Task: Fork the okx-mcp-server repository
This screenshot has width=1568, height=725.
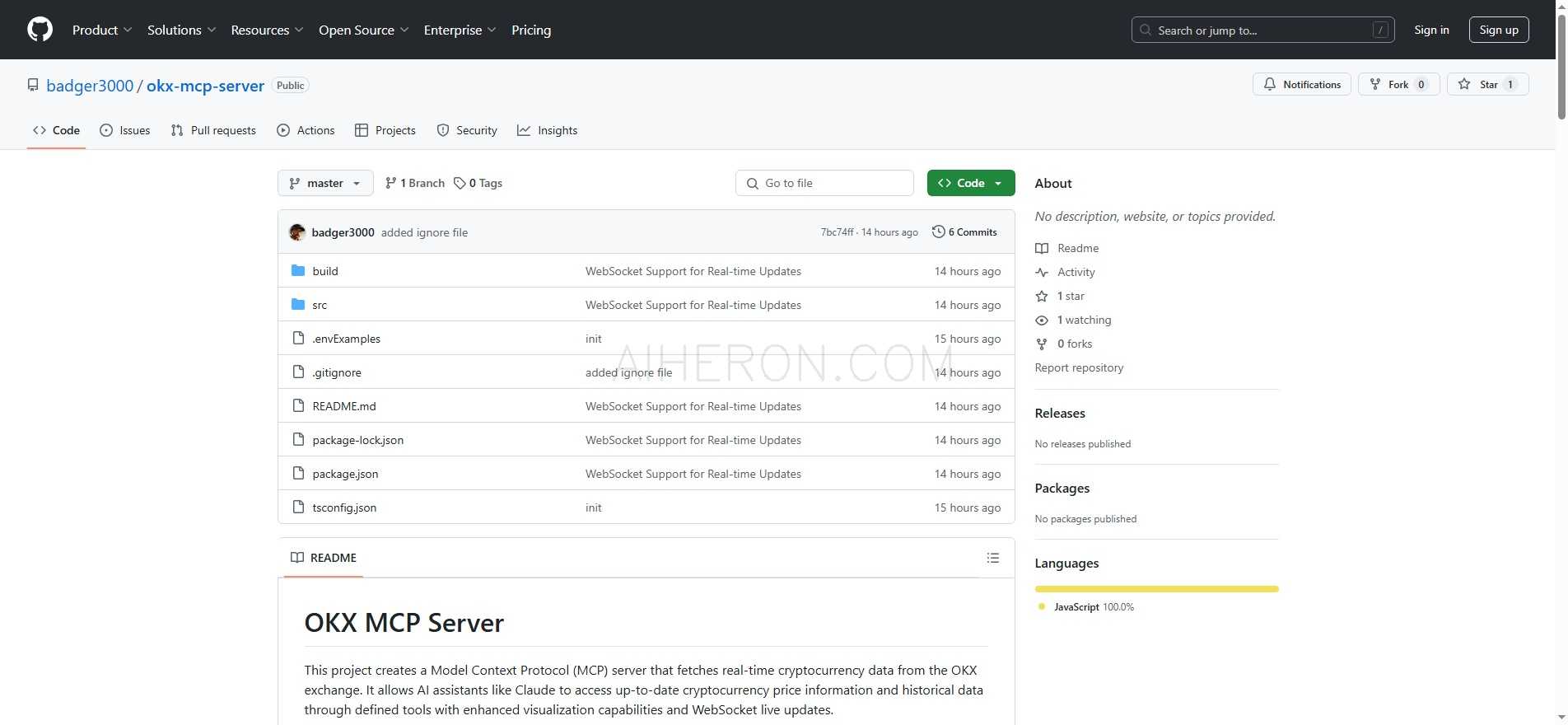Action: pyautogui.click(x=1398, y=84)
